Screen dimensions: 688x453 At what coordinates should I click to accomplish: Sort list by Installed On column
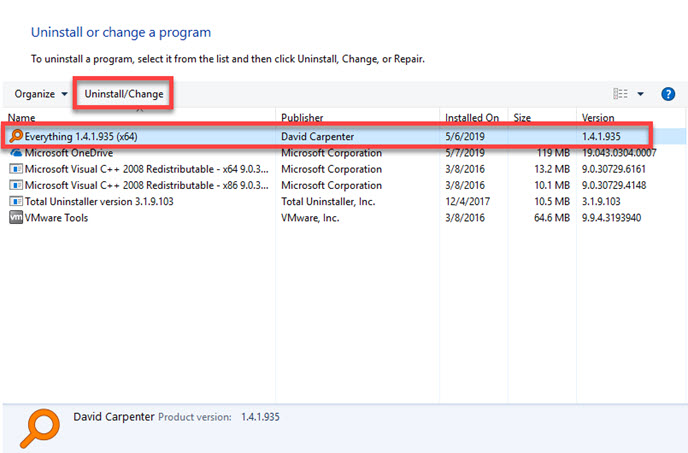point(472,118)
